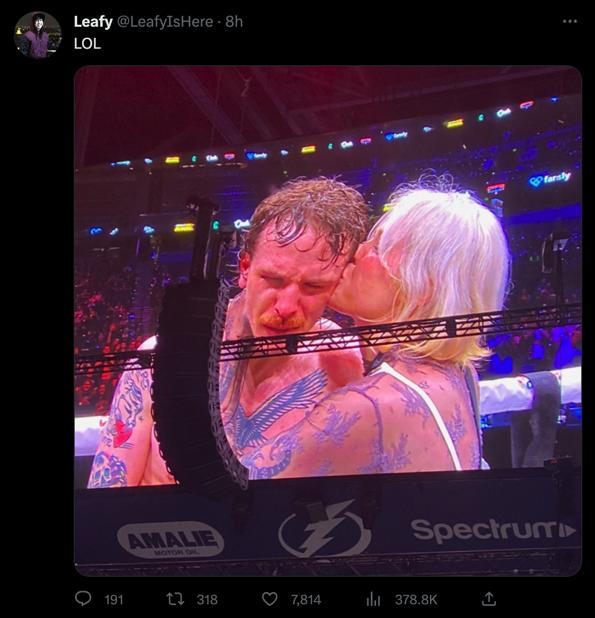Click the 318 reposts count
Image resolution: width=595 pixels, height=618 pixels.
pos(207,600)
